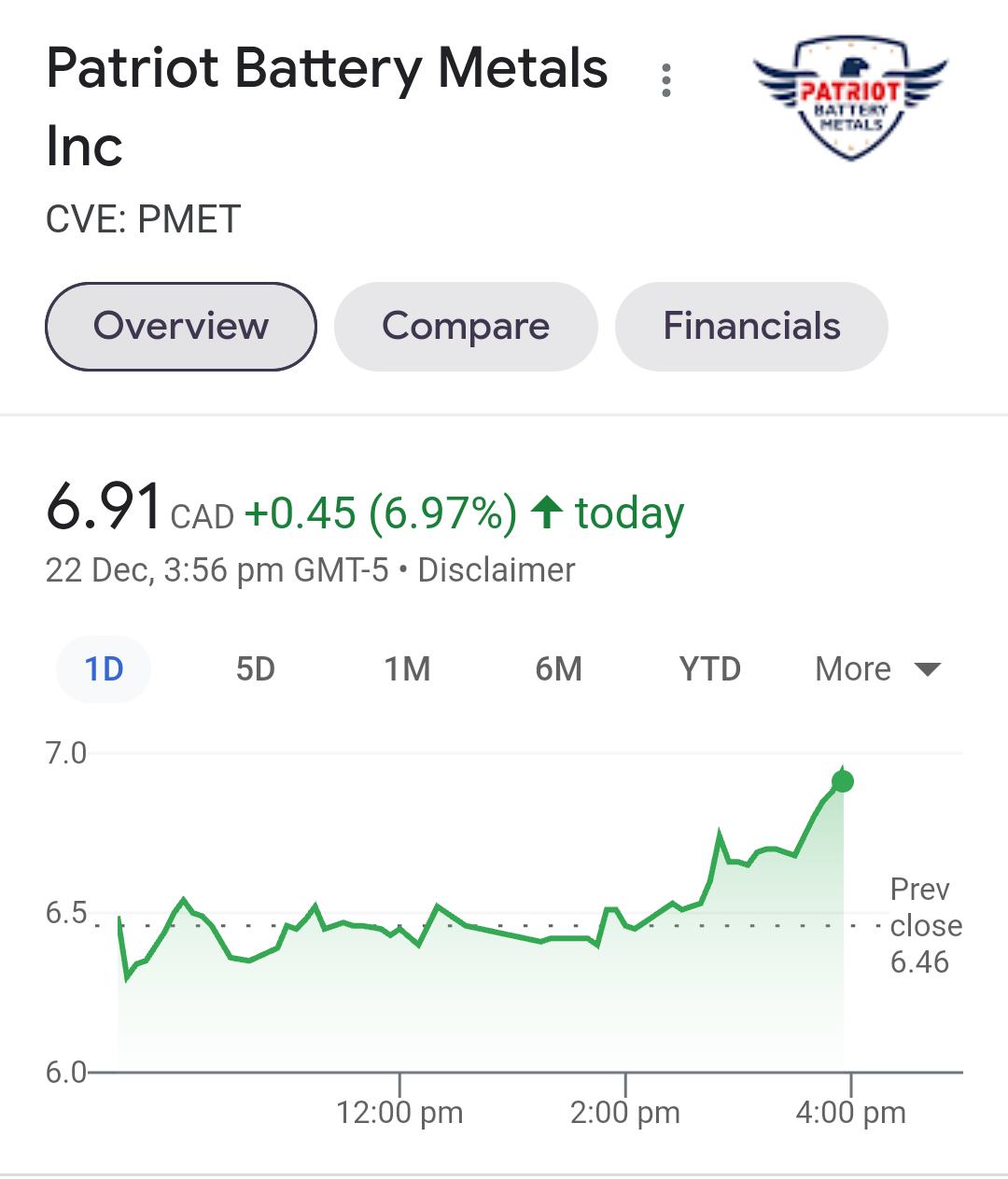The height and width of the screenshot is (1179, 1008).
Task: Expand the More time ranges dropdown
Action: 878,669
